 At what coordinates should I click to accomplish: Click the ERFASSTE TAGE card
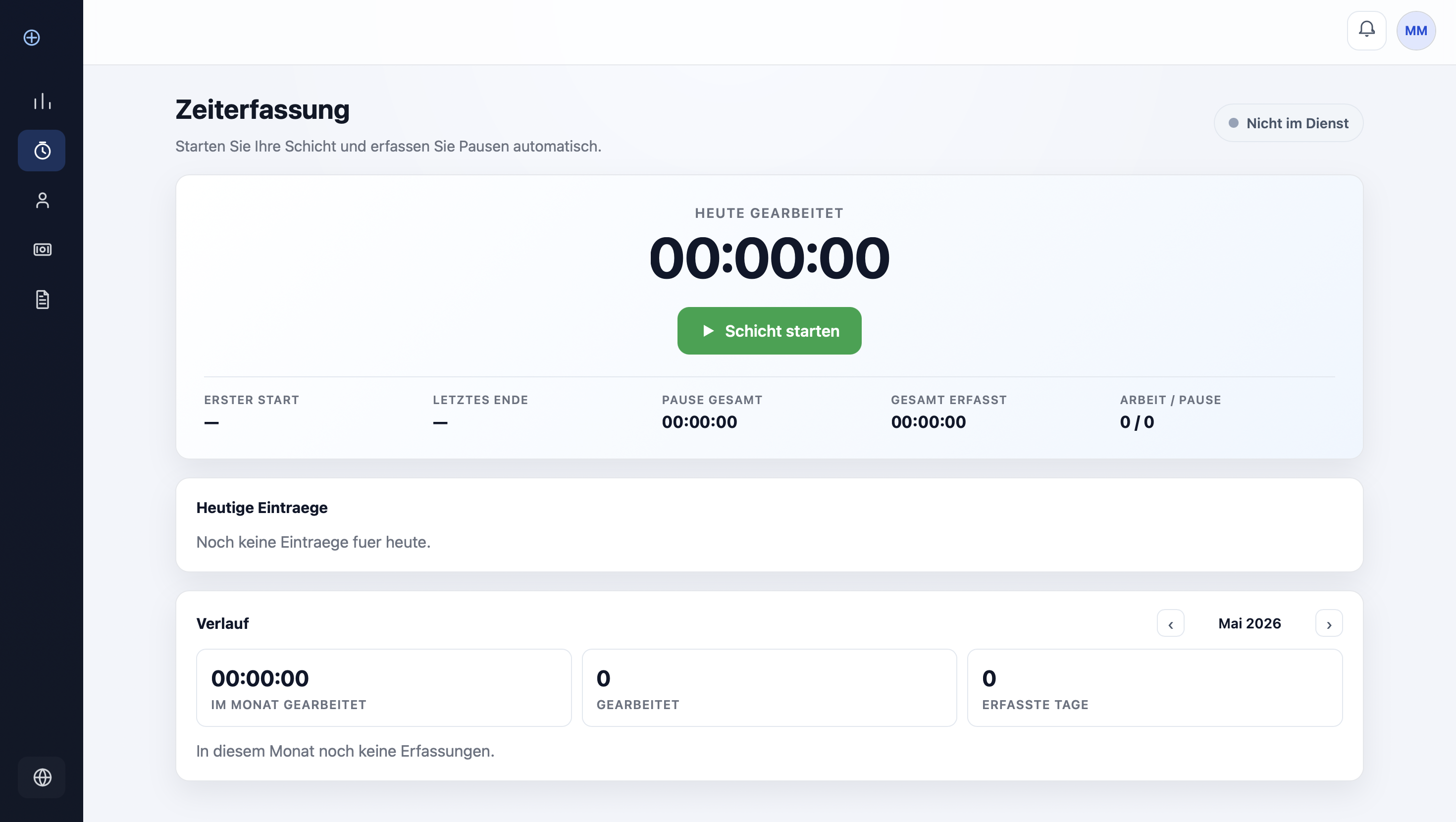click(x=1155, y=688)
